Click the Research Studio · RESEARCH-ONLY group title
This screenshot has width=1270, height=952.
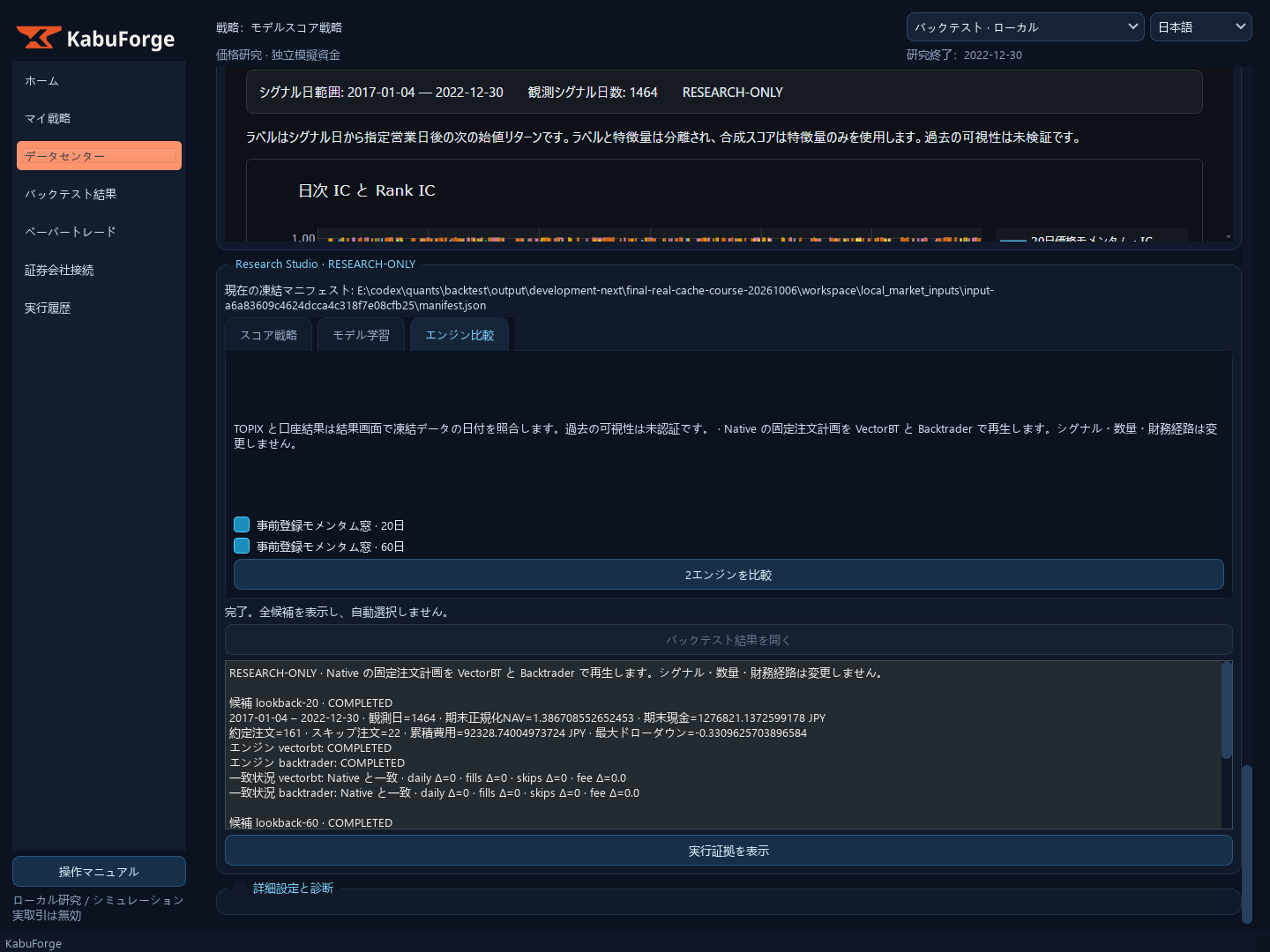pyautogui.click(x=325, y=264)
